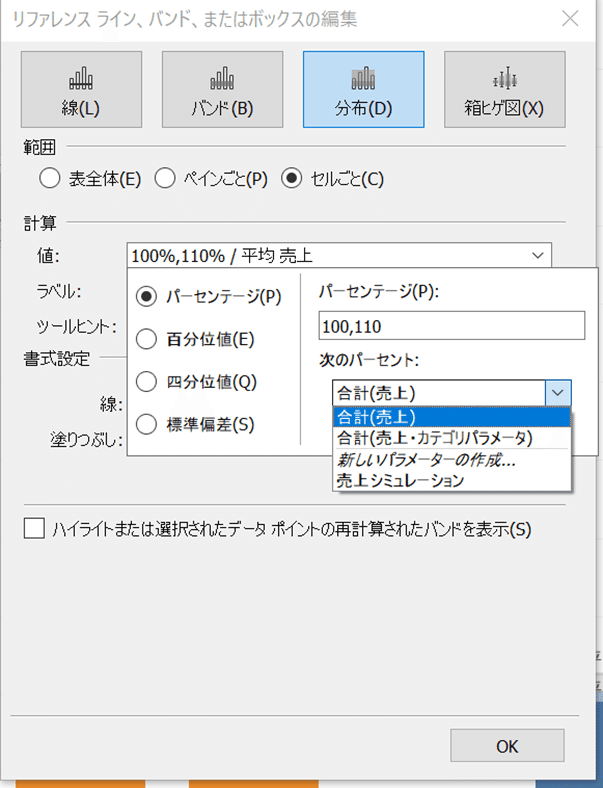Screen dimensions: 603x788
Task: Choose 合計(売上) highlighted in dropdown list
Action: [x=452, y=417]
